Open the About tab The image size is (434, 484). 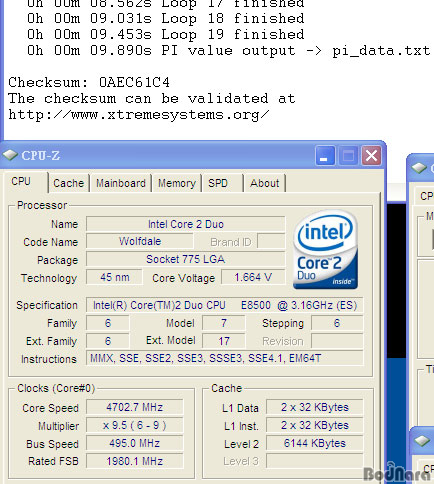(x=265, y=183)
